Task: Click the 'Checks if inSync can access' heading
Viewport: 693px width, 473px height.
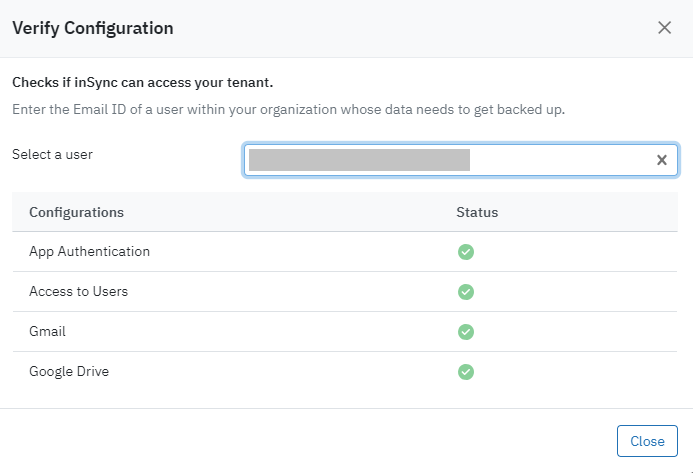Action: click(142, 83)
